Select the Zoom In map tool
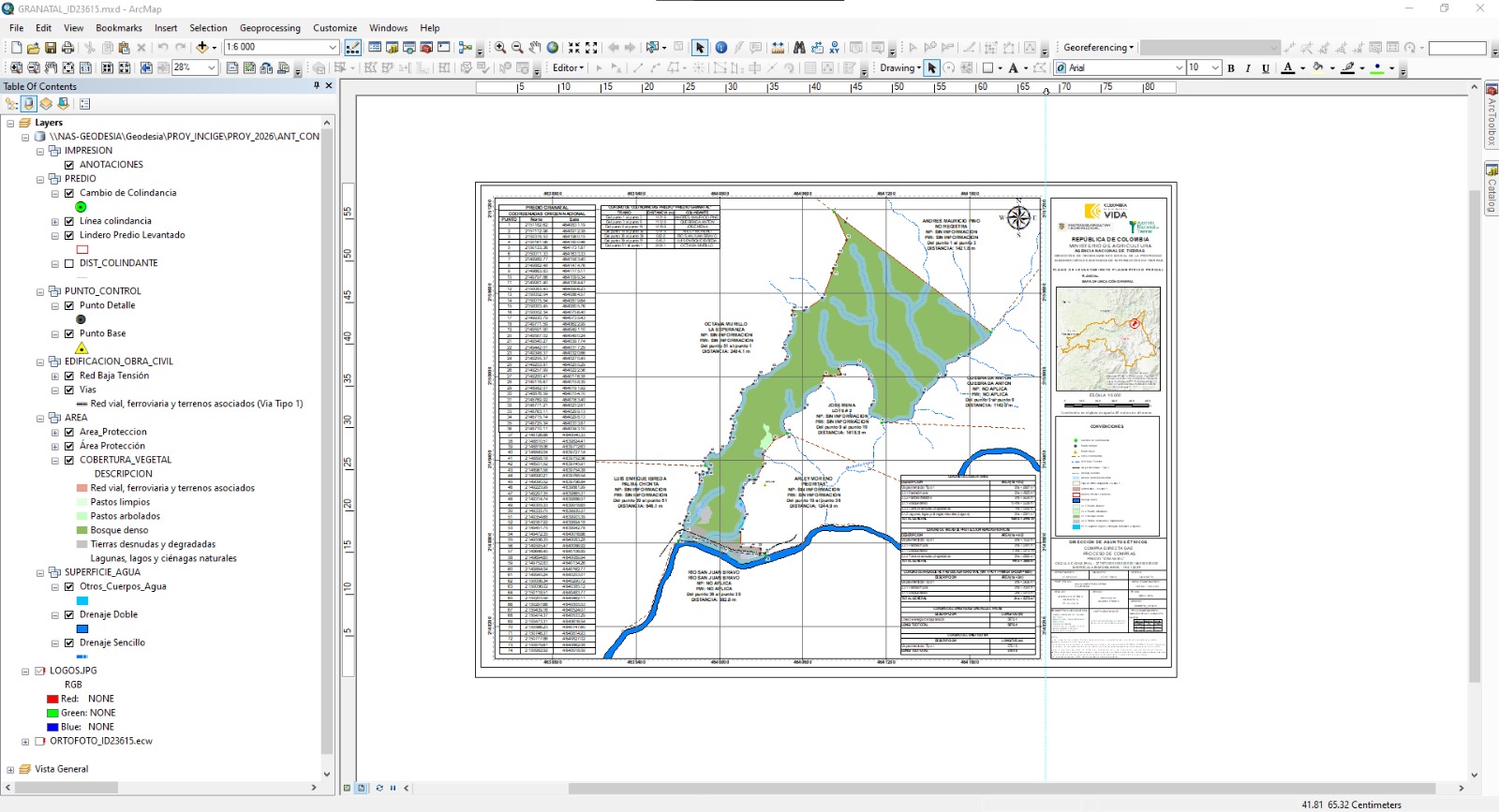This screenshot has height=812, width=1499. click(499, 47)
